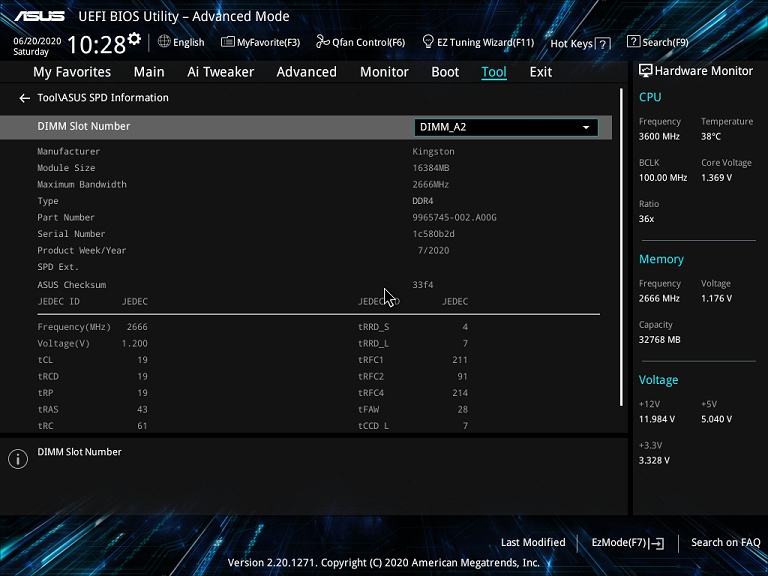Go back using the left arrow icon
Screen dimensions: 768x576
24,98
